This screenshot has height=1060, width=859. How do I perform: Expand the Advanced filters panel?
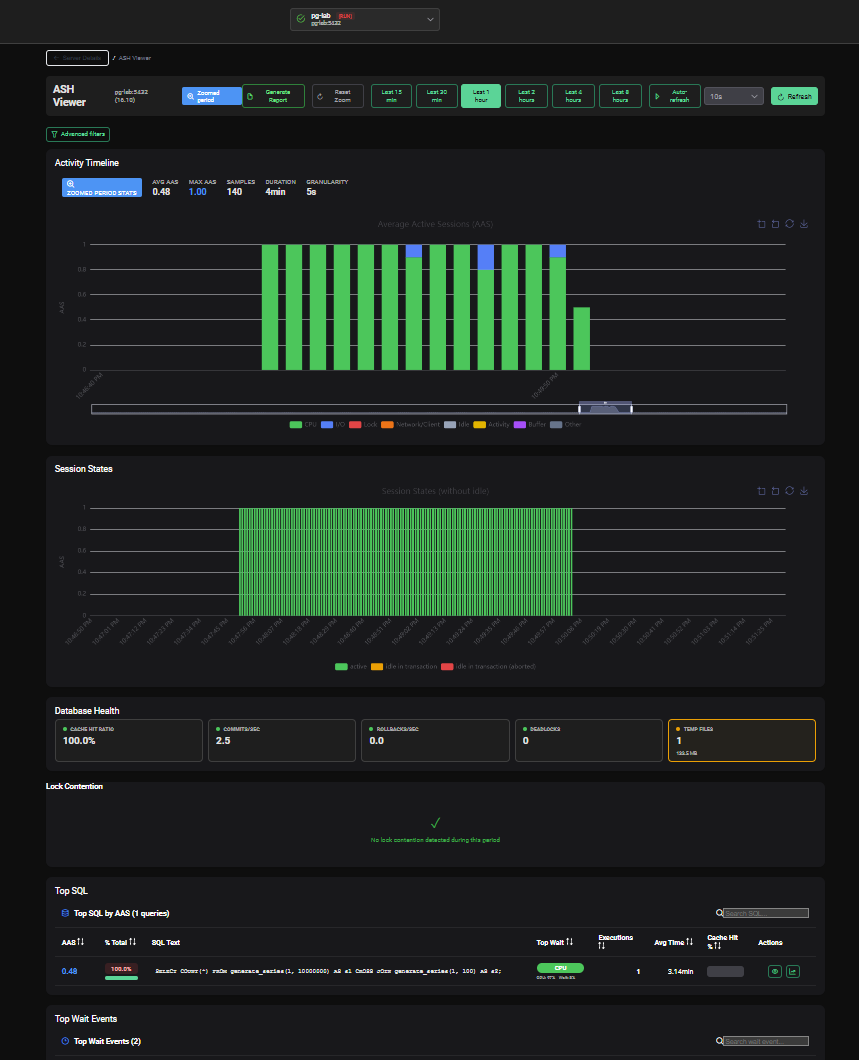(78, 134)
